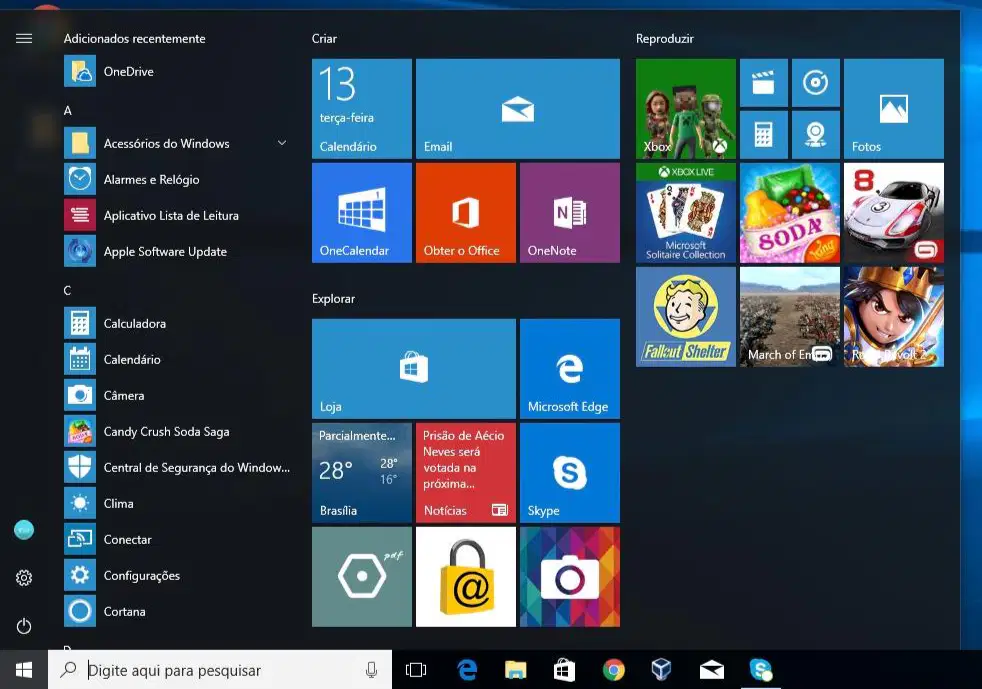Open settings gear in Start sidebar

click(x=24, y=578)
